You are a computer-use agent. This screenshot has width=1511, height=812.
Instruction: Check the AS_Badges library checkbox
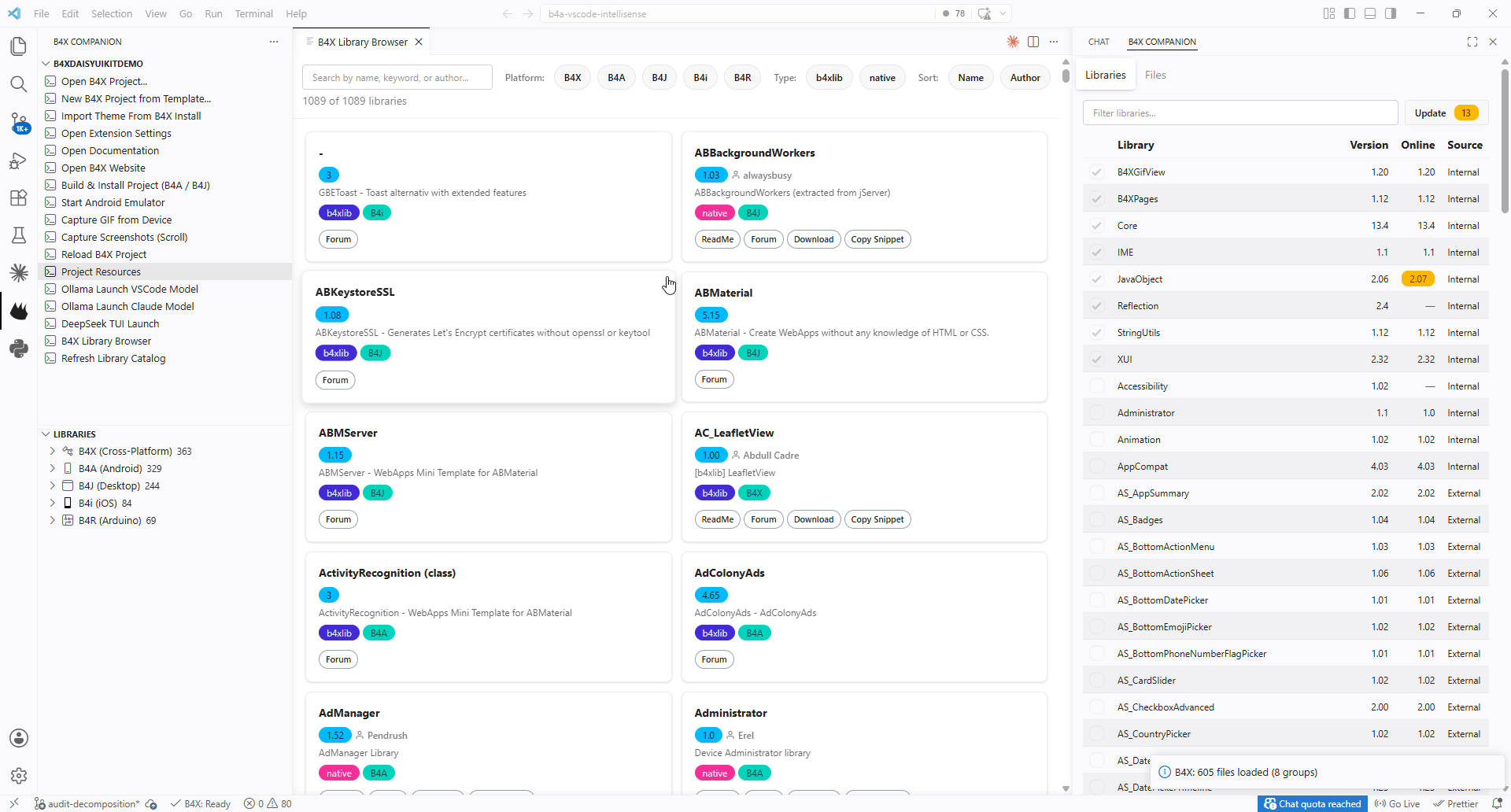coord(1096,520)
